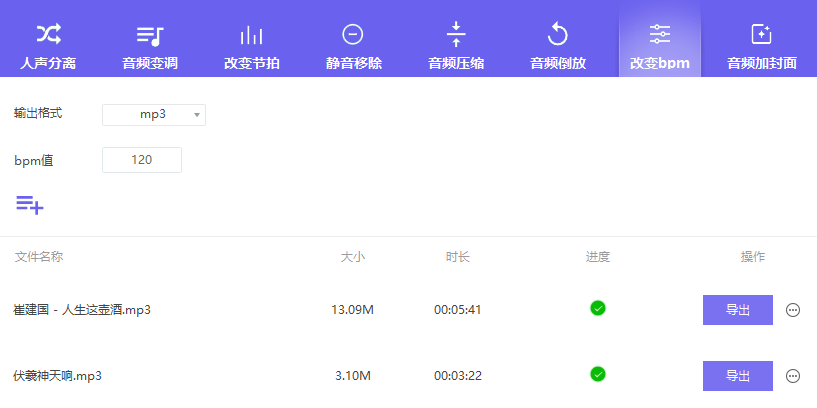
Task: Open more options for 伏羲神天响.mp3
Action: (793, 376)
